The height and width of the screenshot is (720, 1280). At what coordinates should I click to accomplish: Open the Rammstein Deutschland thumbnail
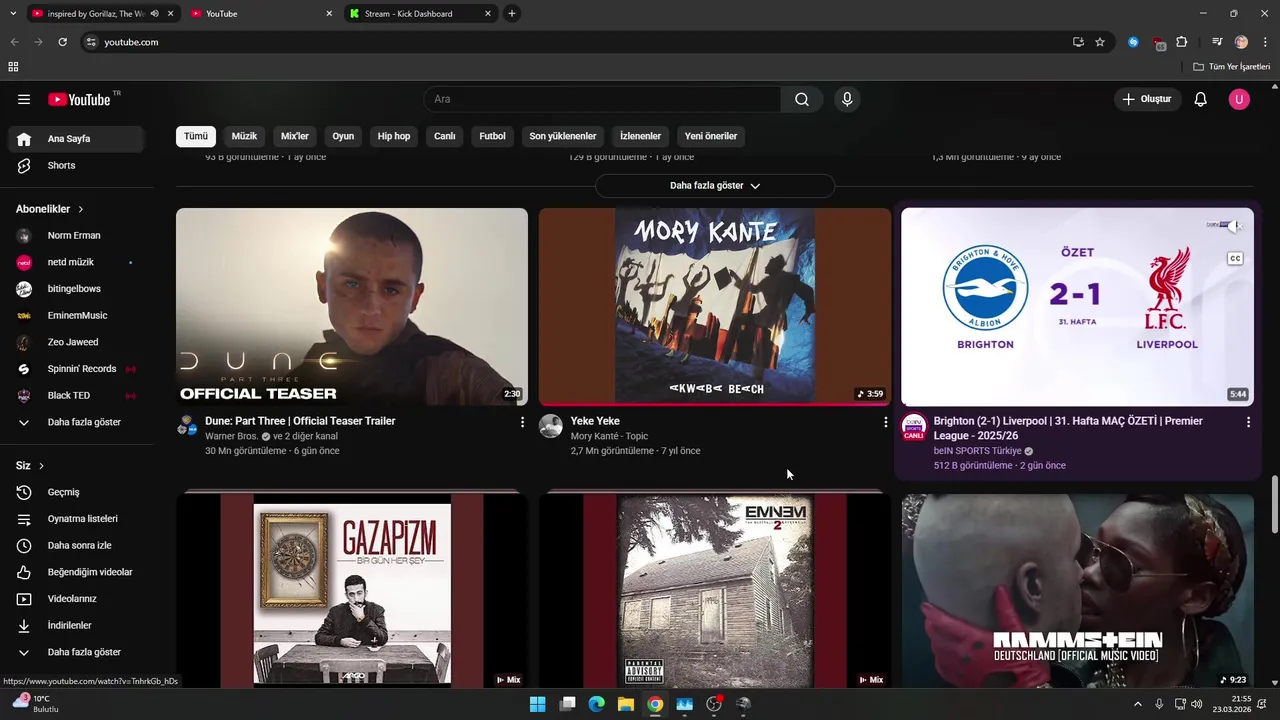pyautogui.click(x=1077, y=590)
